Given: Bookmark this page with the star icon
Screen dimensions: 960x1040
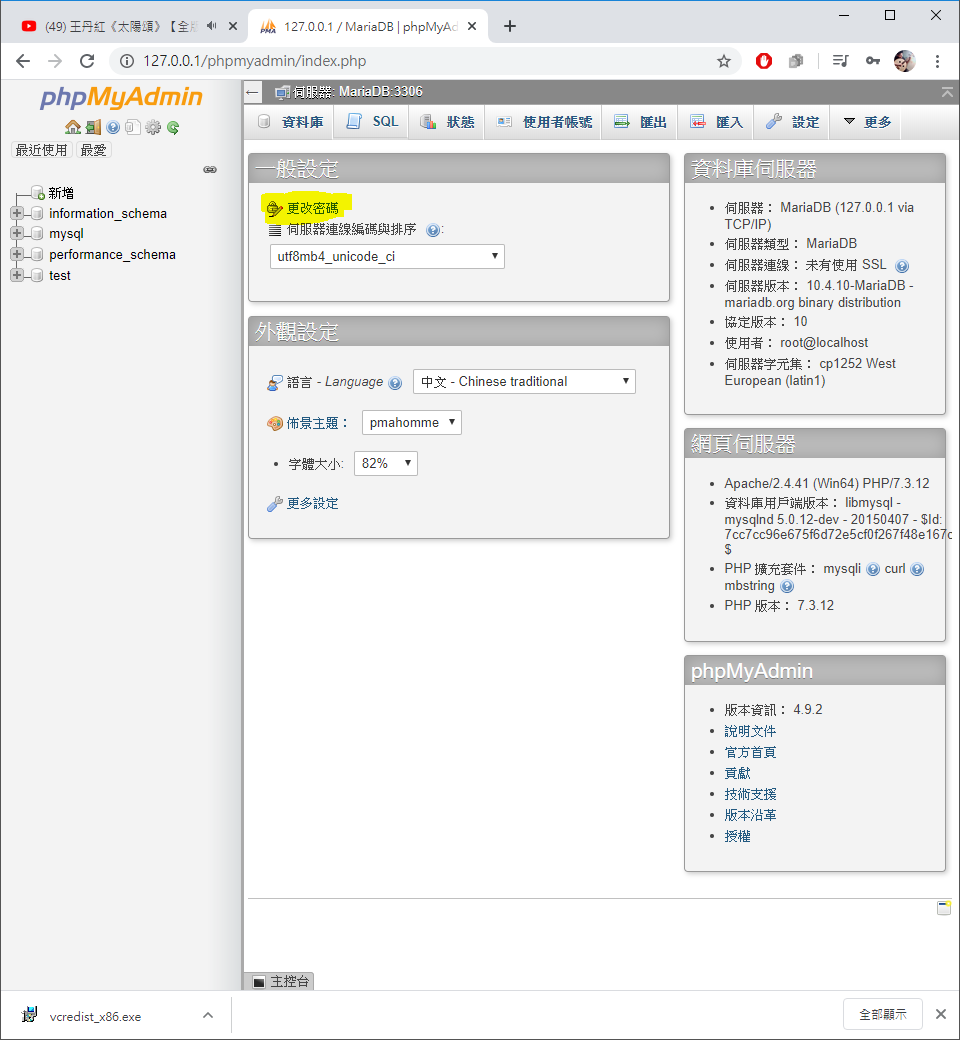Looking at the screenshot, I should click(724, 61).
